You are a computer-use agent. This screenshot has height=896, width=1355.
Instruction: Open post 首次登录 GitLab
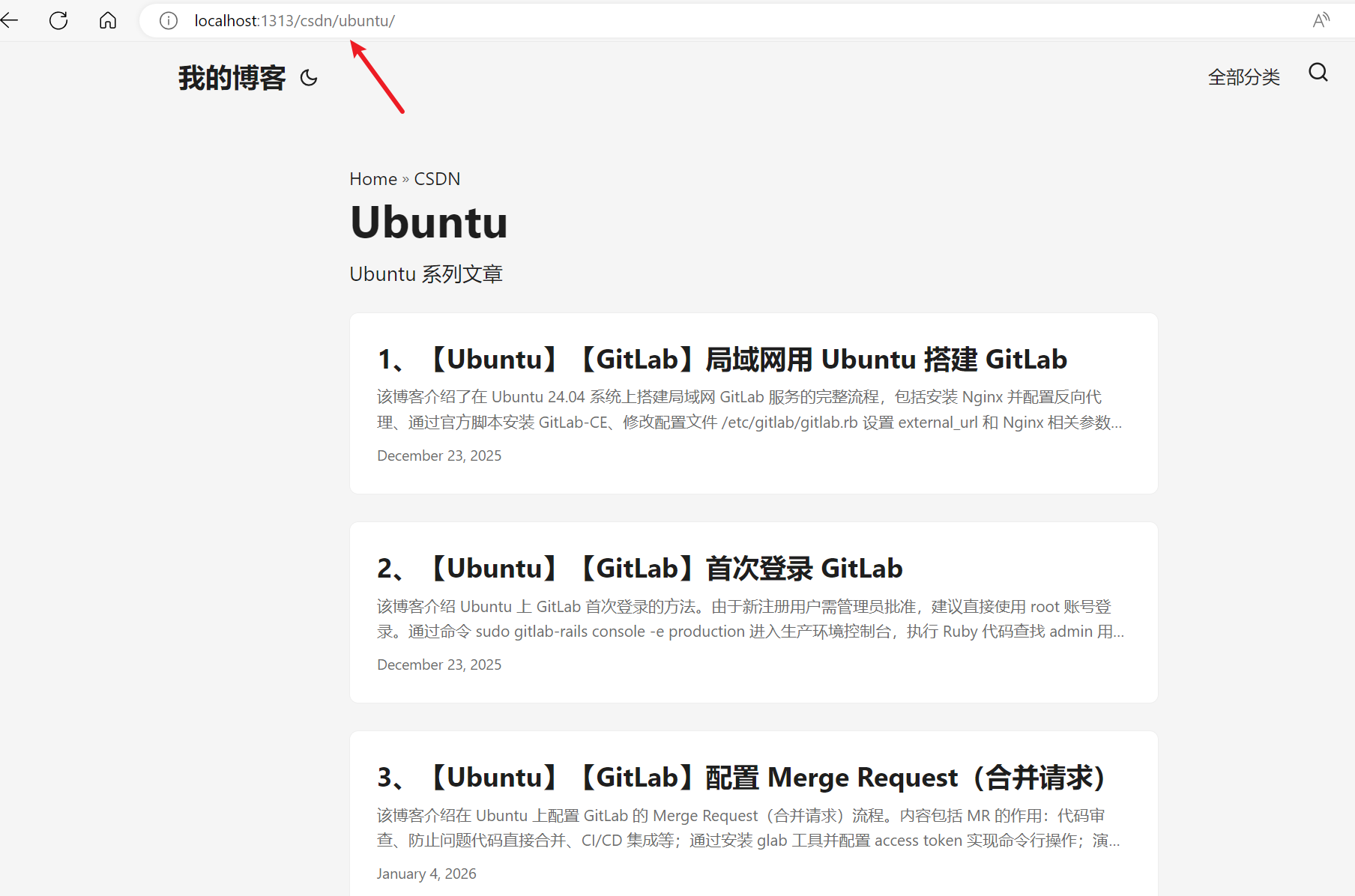click(x=640, y=569)
